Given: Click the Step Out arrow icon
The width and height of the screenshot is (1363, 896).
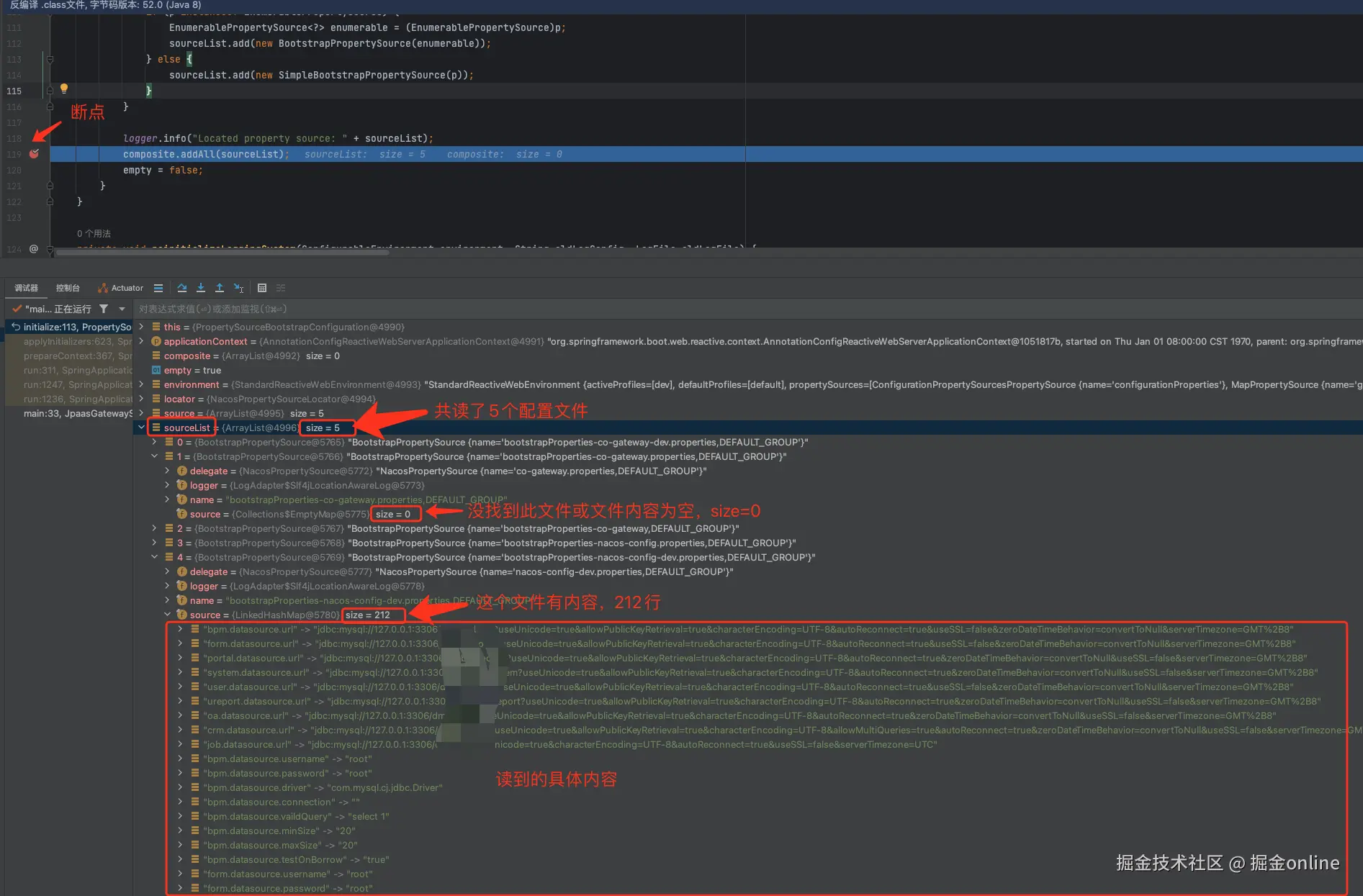Looking at the screenshot, I should 220,288.
